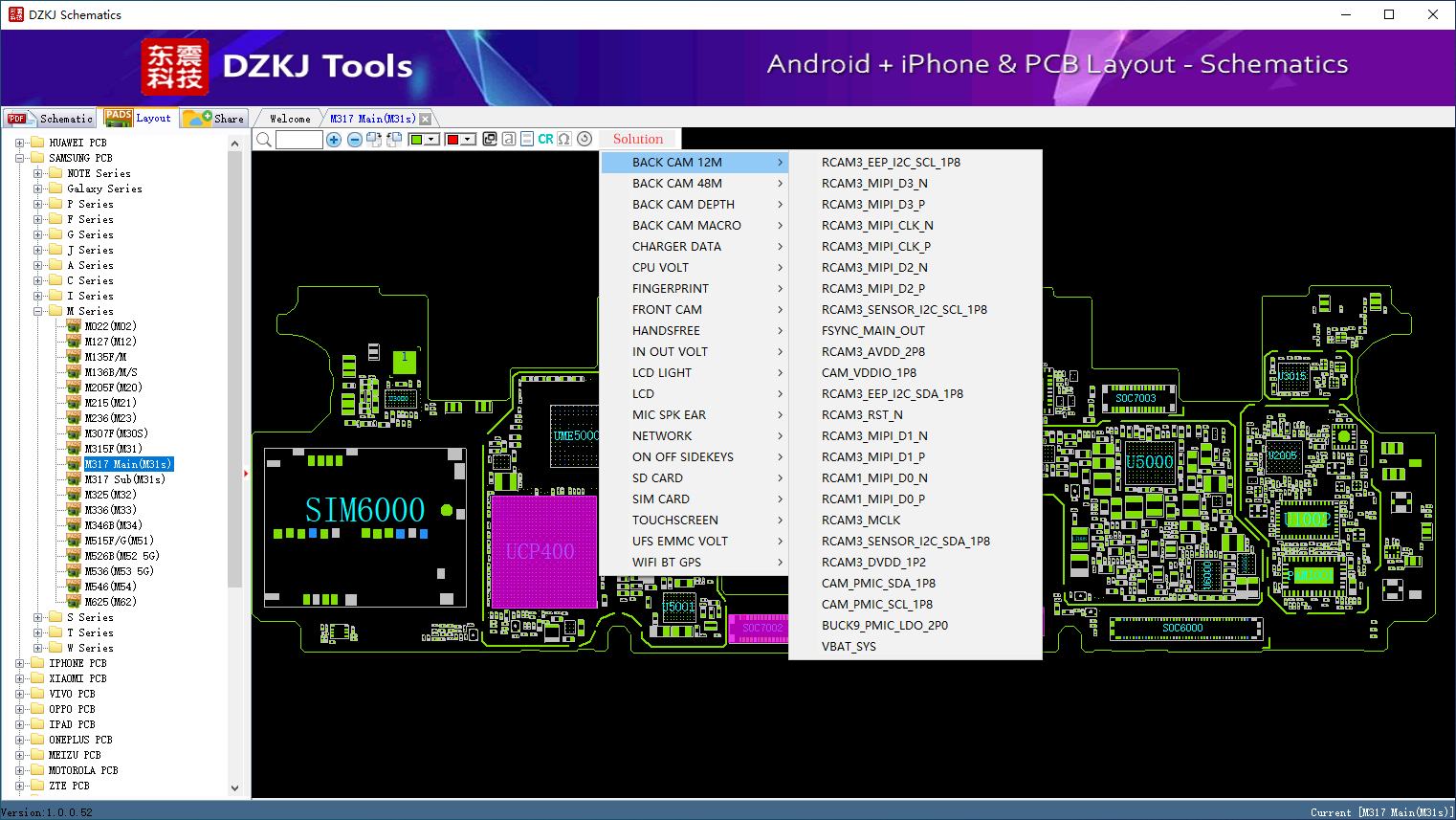Open the red color dropdown
Viewport: 1456px width, 820px height.
(469, 140)
